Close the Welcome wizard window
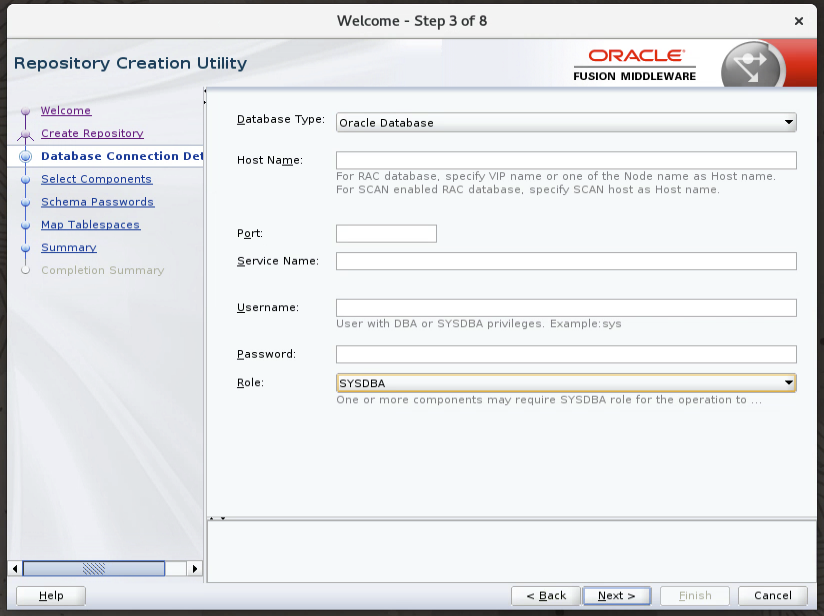The height and width of the screenshot is (616, 824). click(x=799, y=21)
